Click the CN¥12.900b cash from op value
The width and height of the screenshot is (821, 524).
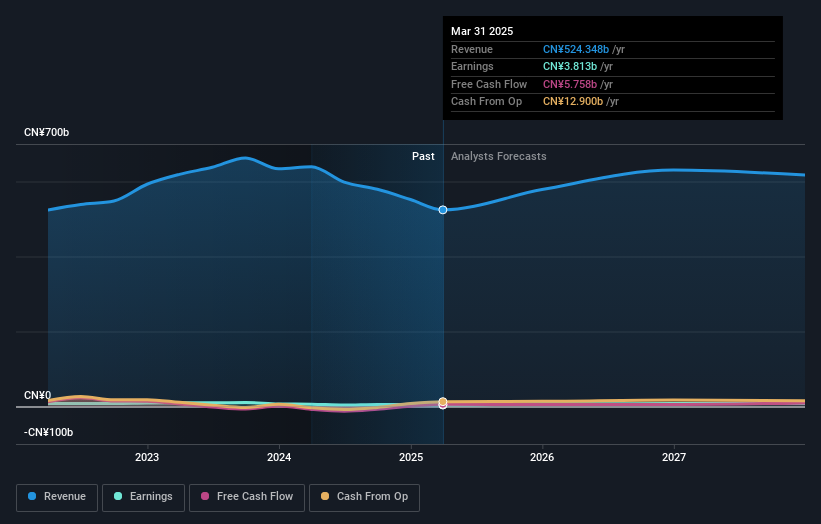tap(573, 102)
